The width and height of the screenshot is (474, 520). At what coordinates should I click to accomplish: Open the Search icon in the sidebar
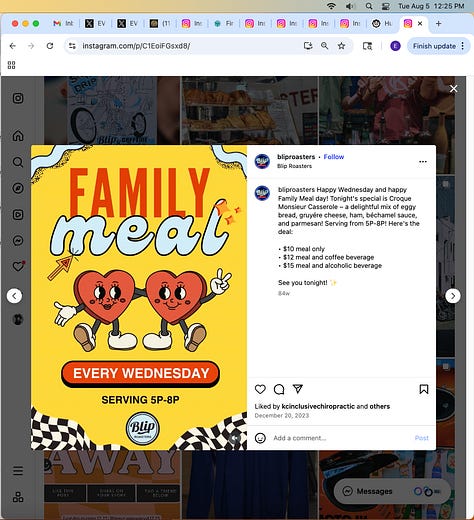click(18, 162)
